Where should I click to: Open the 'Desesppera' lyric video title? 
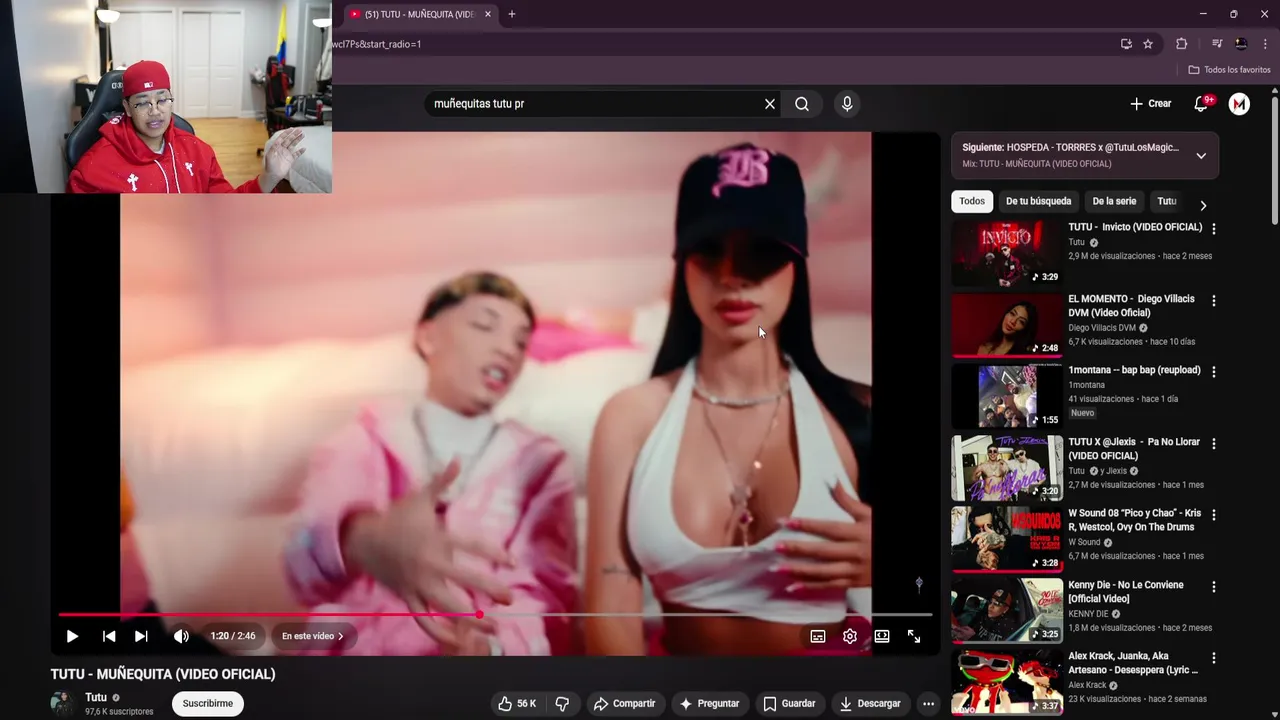1133,663
